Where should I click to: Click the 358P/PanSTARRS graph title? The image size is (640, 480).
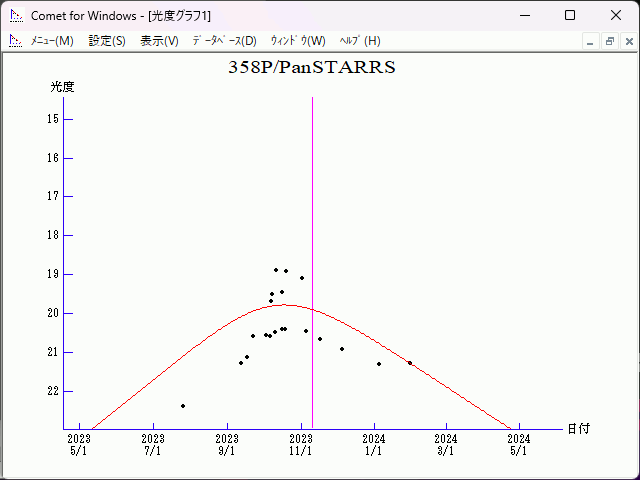tap(312, 68)
